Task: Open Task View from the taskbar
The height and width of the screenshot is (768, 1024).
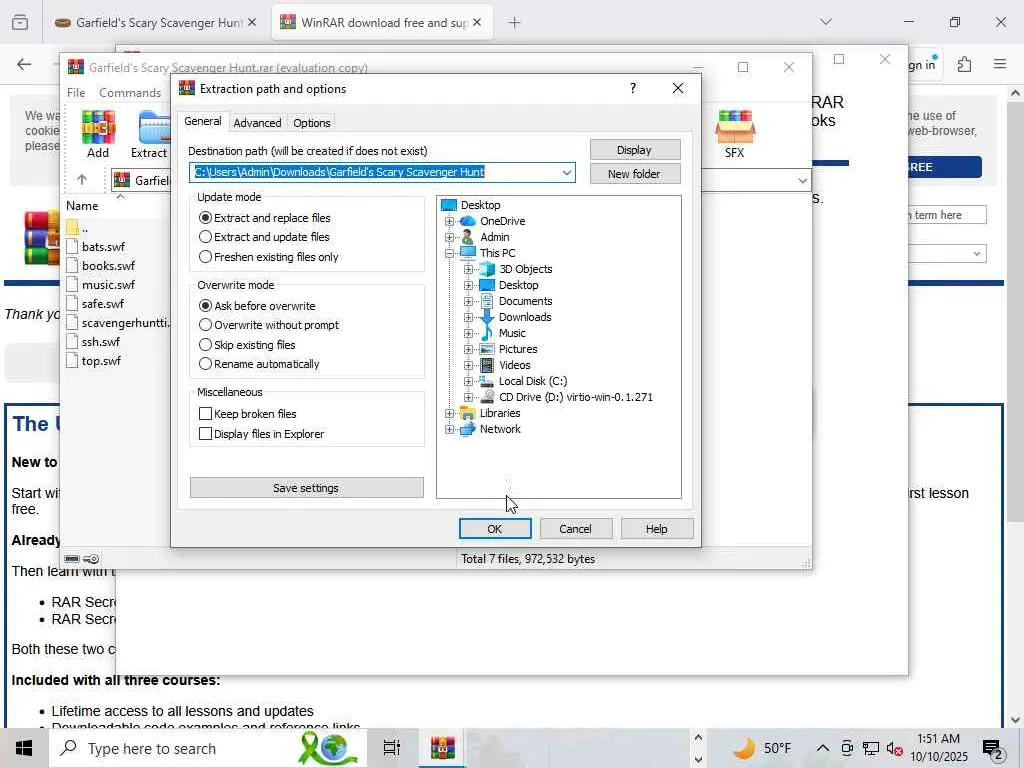Action: click(392, 748)
